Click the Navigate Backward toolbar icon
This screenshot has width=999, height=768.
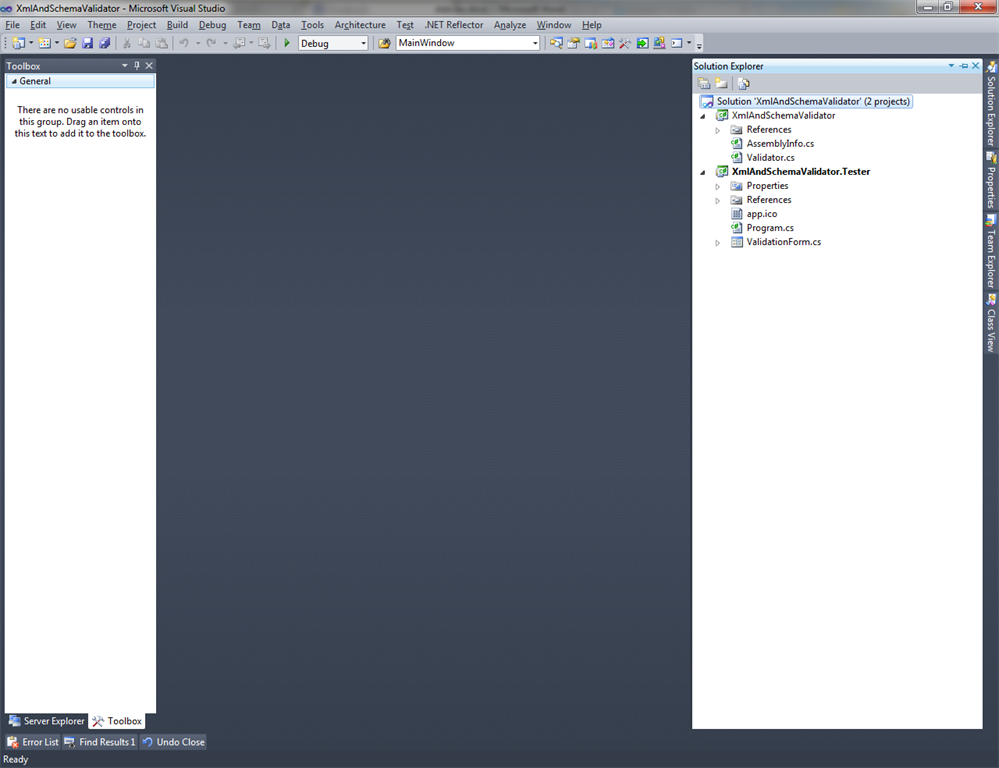239,43
